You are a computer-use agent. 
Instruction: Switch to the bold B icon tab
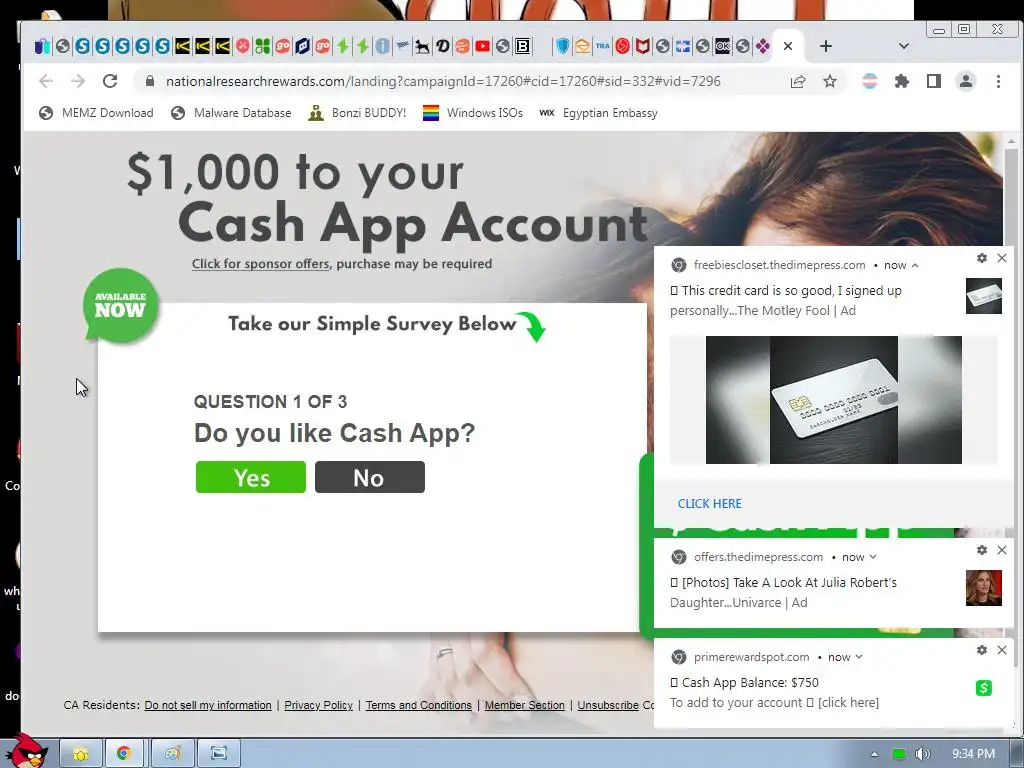tap(522, 46)
